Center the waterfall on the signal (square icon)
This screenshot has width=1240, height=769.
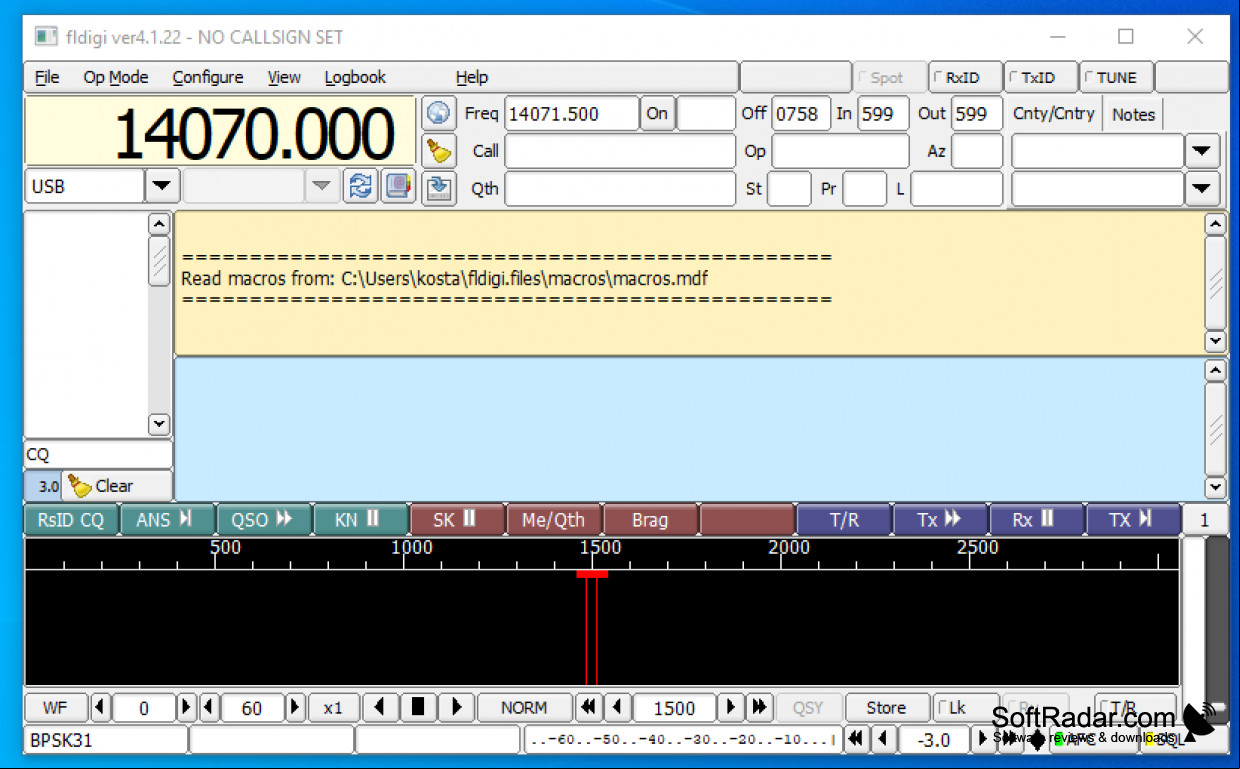click(x=418, y=707)
